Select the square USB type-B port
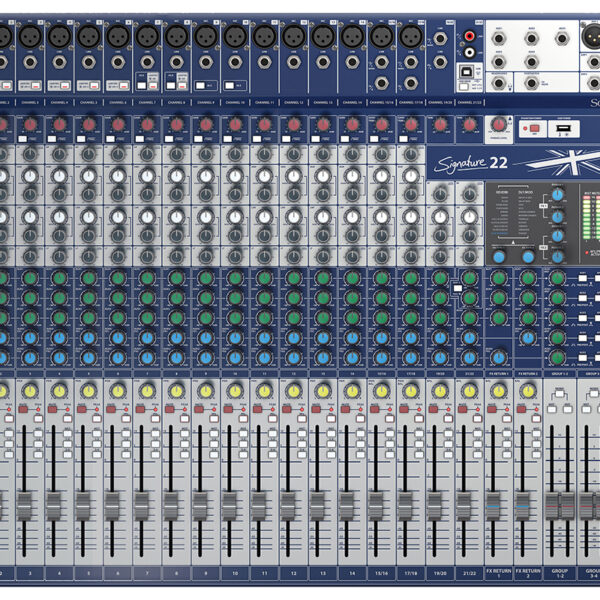Image resolution: width=600 pixels, height=600 pixels. pos(468,72)
